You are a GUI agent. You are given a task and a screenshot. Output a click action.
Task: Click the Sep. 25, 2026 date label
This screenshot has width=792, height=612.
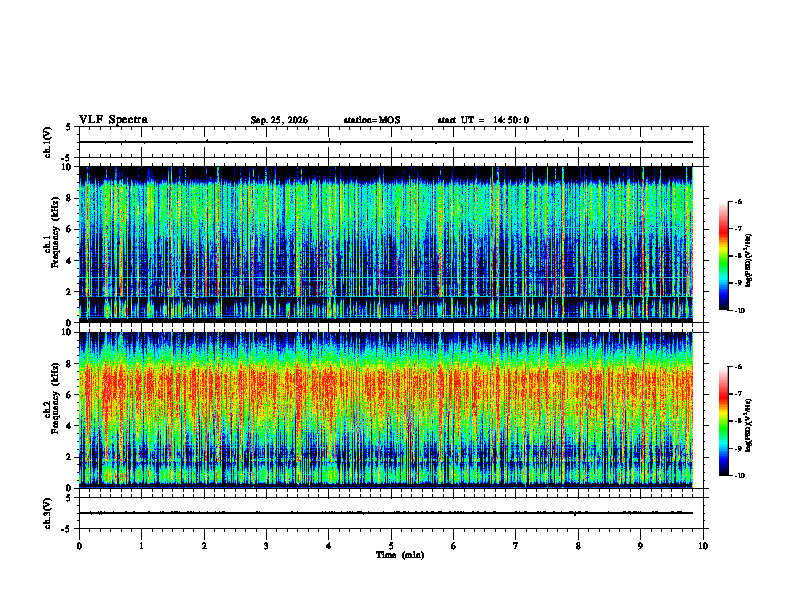point(279,120)
